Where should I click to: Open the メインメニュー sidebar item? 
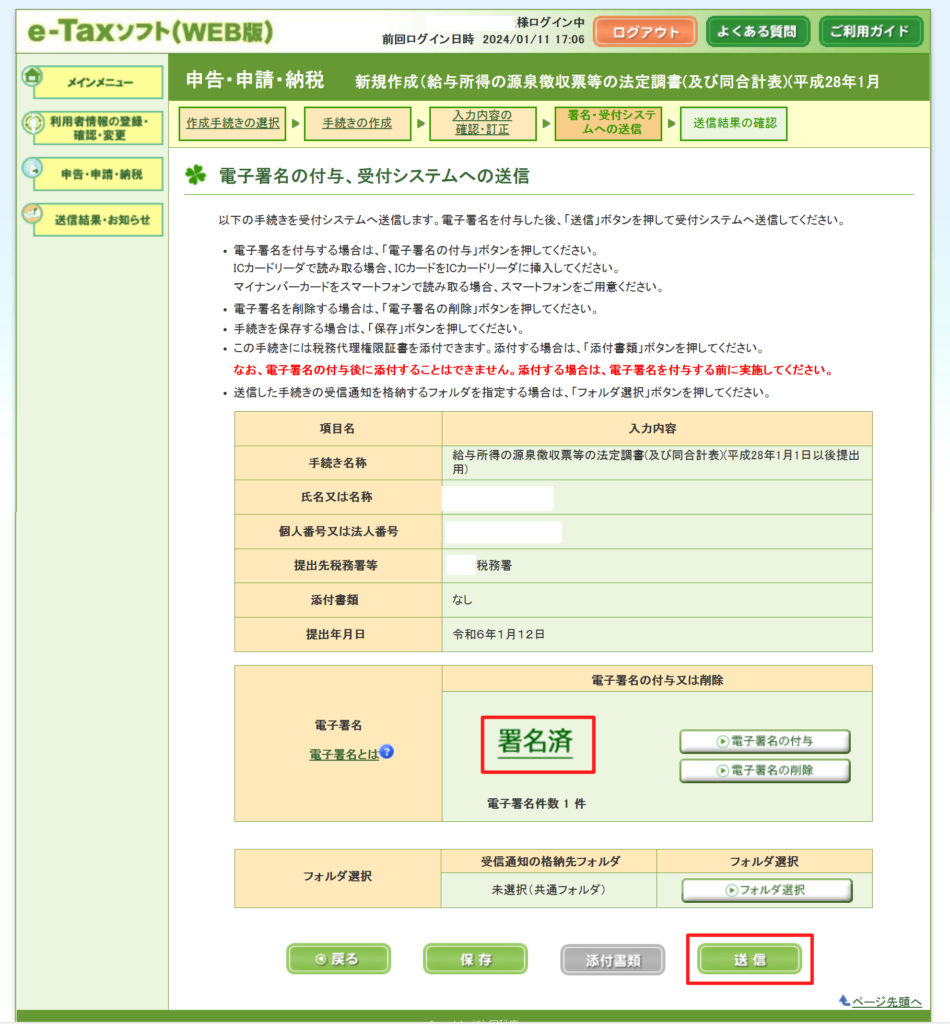pos(100,82)
